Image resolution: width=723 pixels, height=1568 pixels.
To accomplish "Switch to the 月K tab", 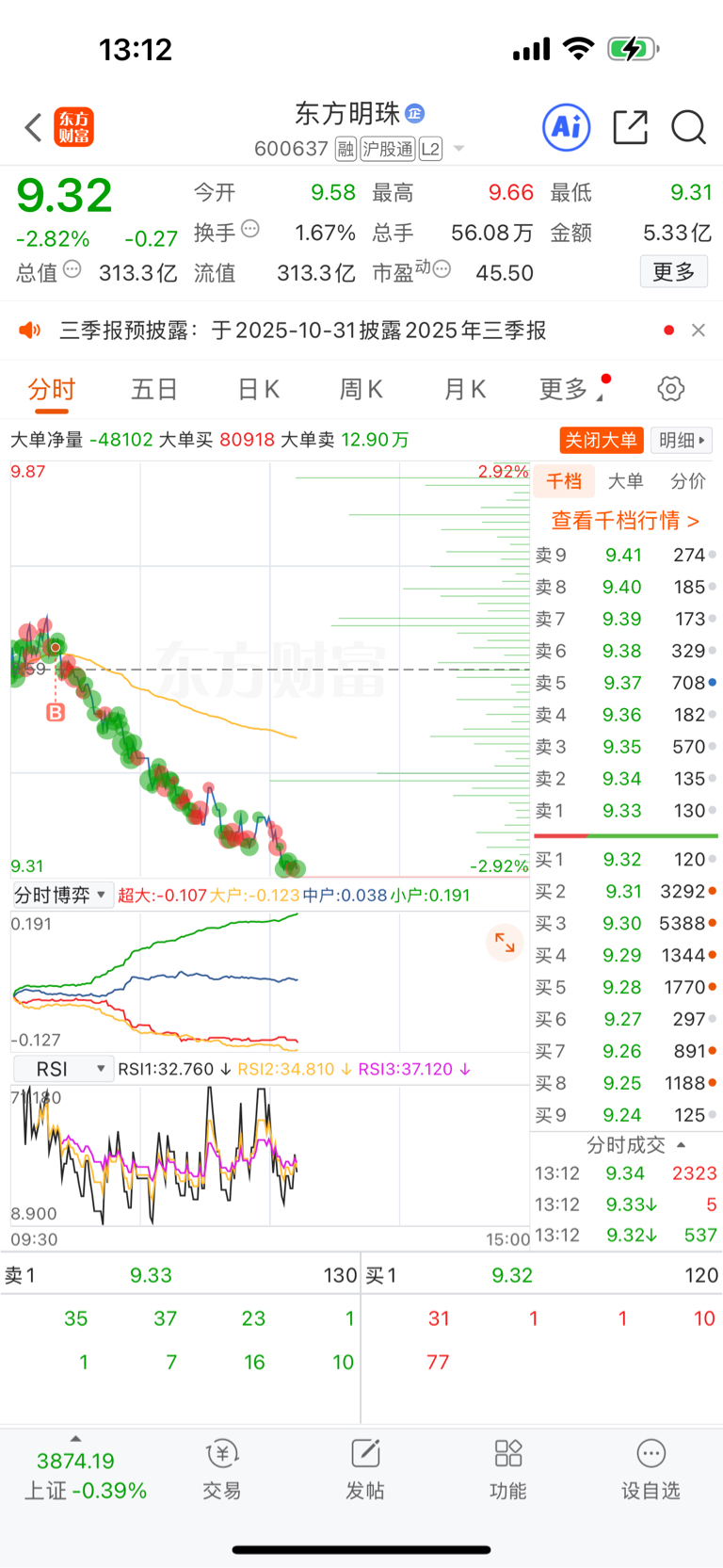I will click(465, 389).
